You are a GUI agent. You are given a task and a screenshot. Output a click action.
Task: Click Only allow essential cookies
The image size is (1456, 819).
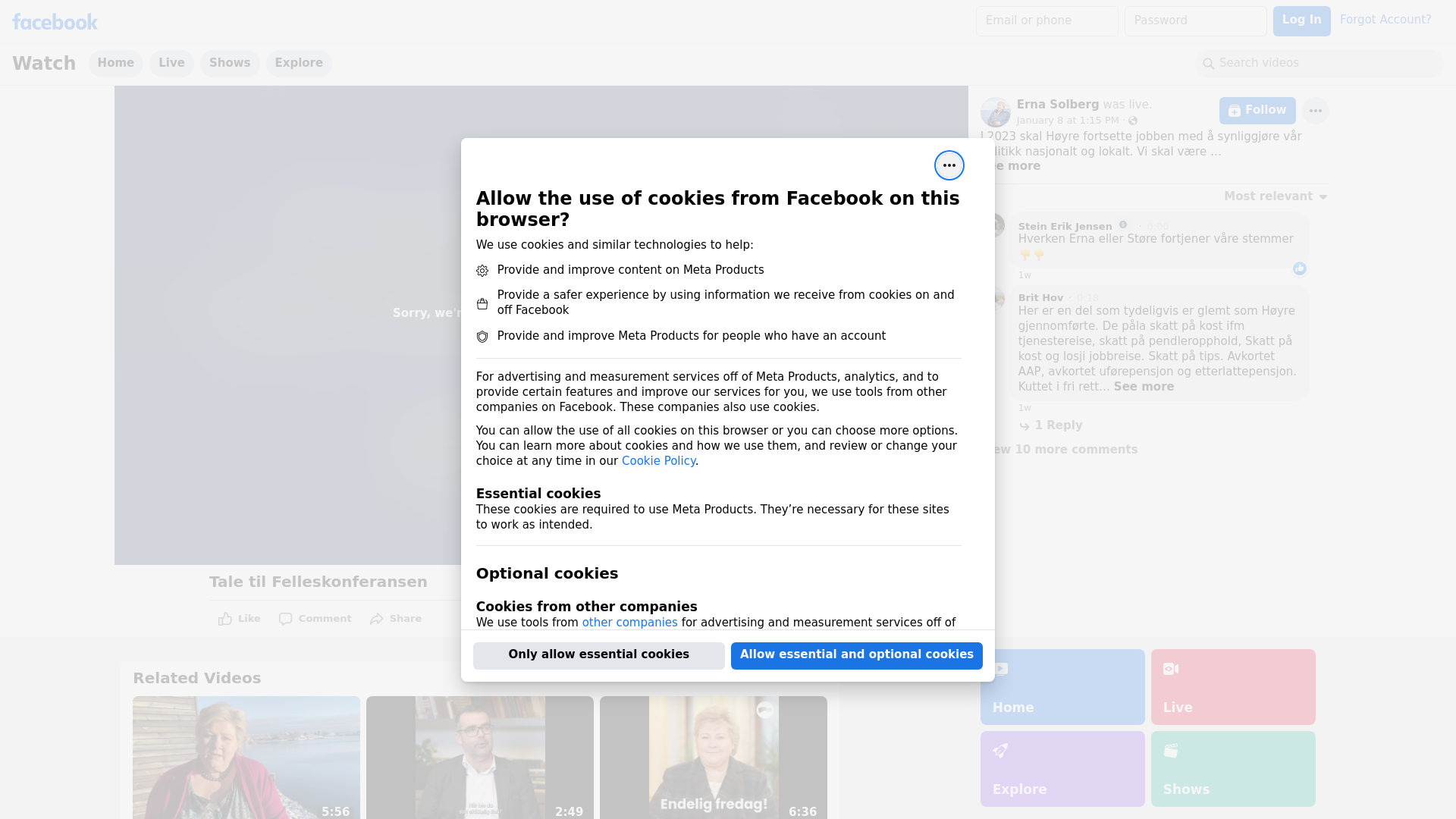pyautogui.click(x=599, y=656)
